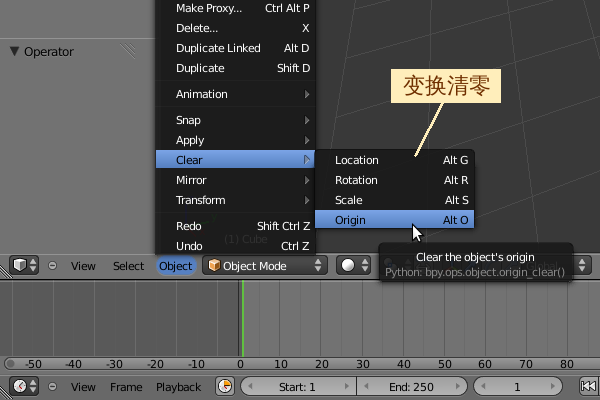
Task: Click frame 50 on the timeline ruler
Action: click(444, 364)
